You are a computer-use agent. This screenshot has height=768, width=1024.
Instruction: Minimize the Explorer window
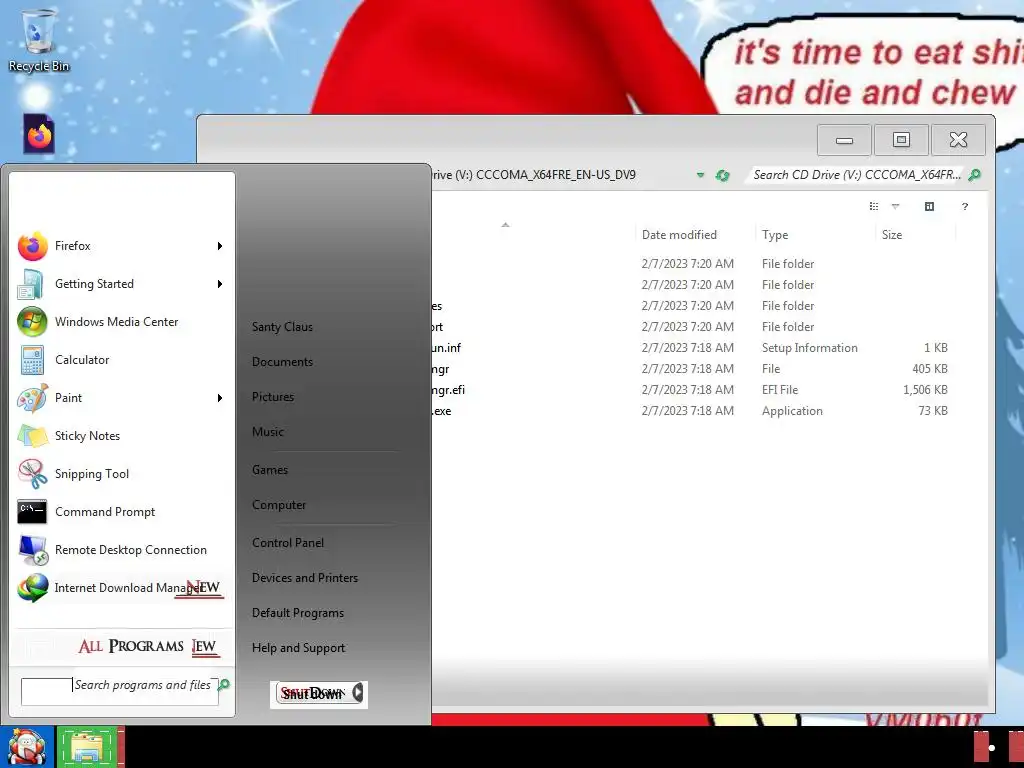click(844, 140)
